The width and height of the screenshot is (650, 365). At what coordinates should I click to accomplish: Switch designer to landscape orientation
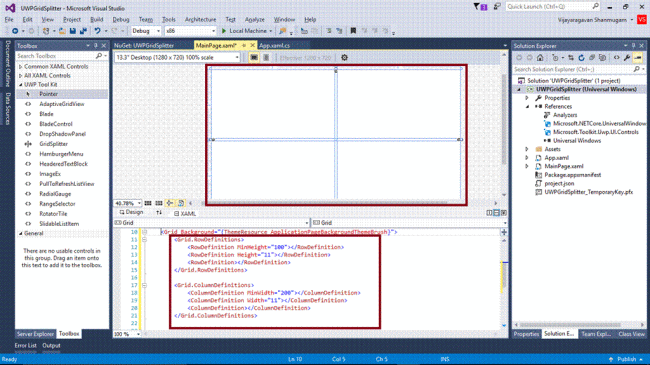pos(254,58)
